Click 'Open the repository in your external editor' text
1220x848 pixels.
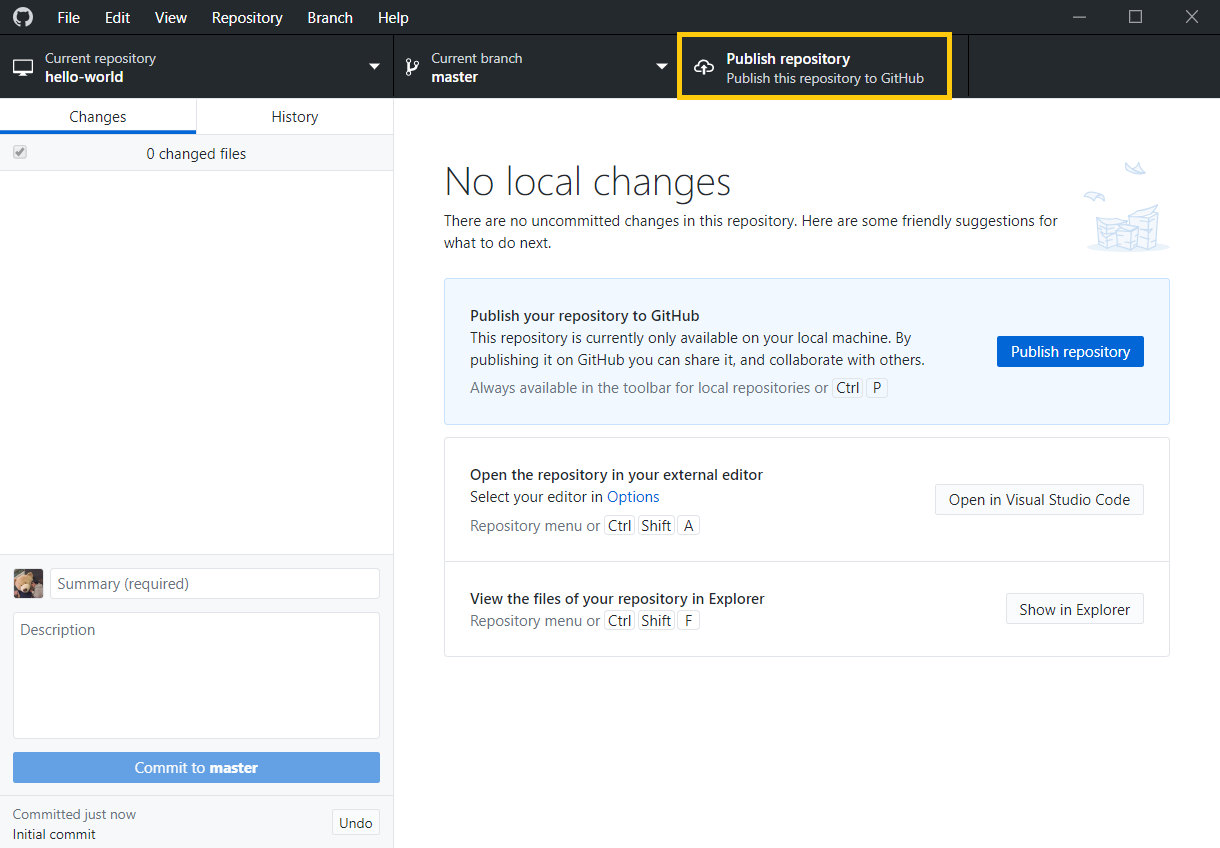pyautogui.click(x=616, y=475)
